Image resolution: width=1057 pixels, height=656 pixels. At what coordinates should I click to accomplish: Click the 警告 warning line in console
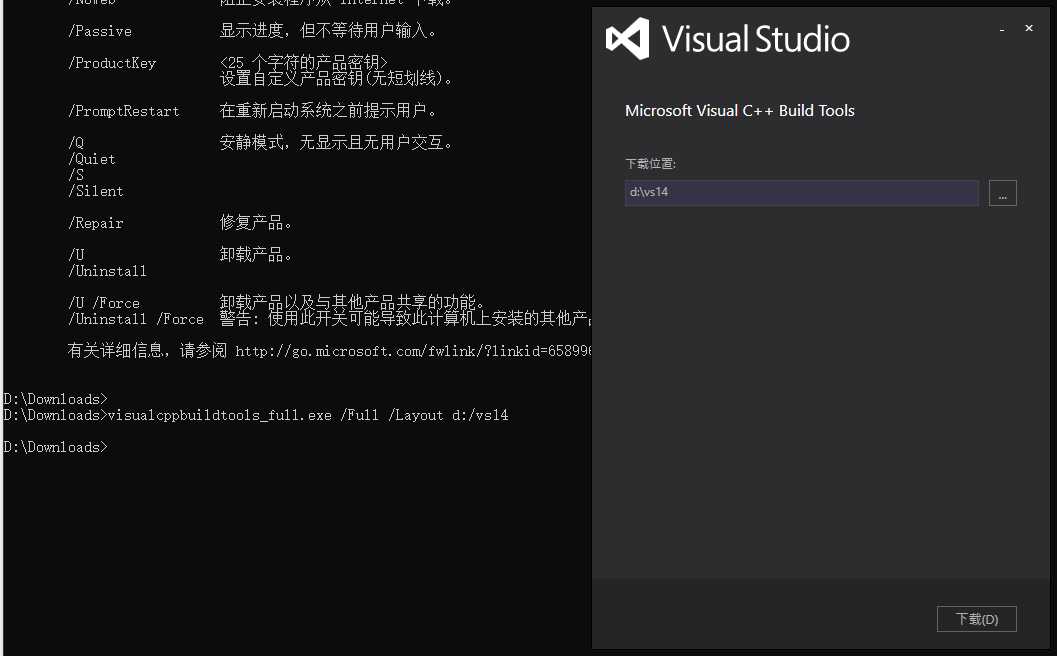pyautogui.click(x=405, y=318)
